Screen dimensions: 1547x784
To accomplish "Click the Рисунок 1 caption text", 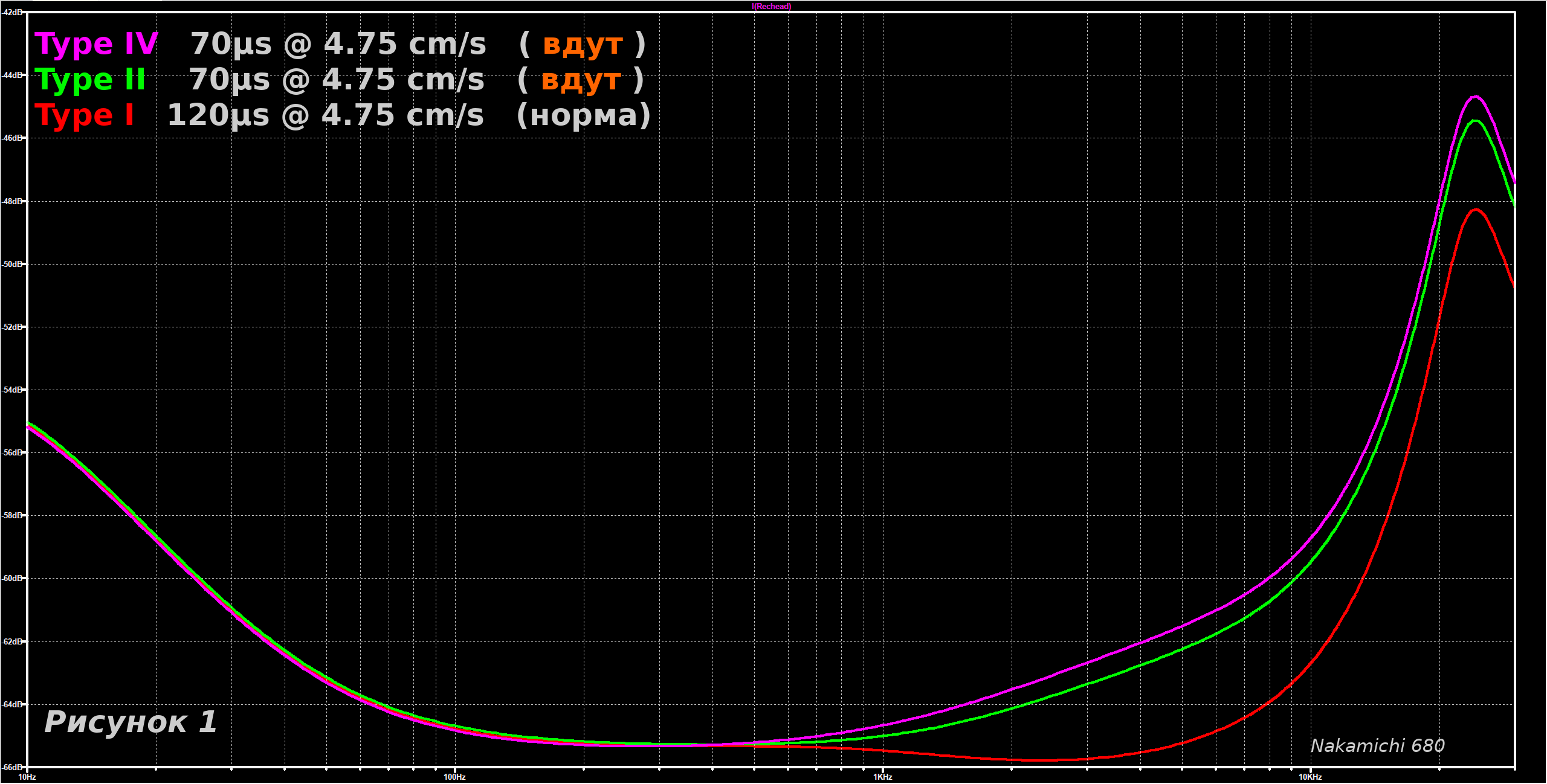I will coord(130,722).
